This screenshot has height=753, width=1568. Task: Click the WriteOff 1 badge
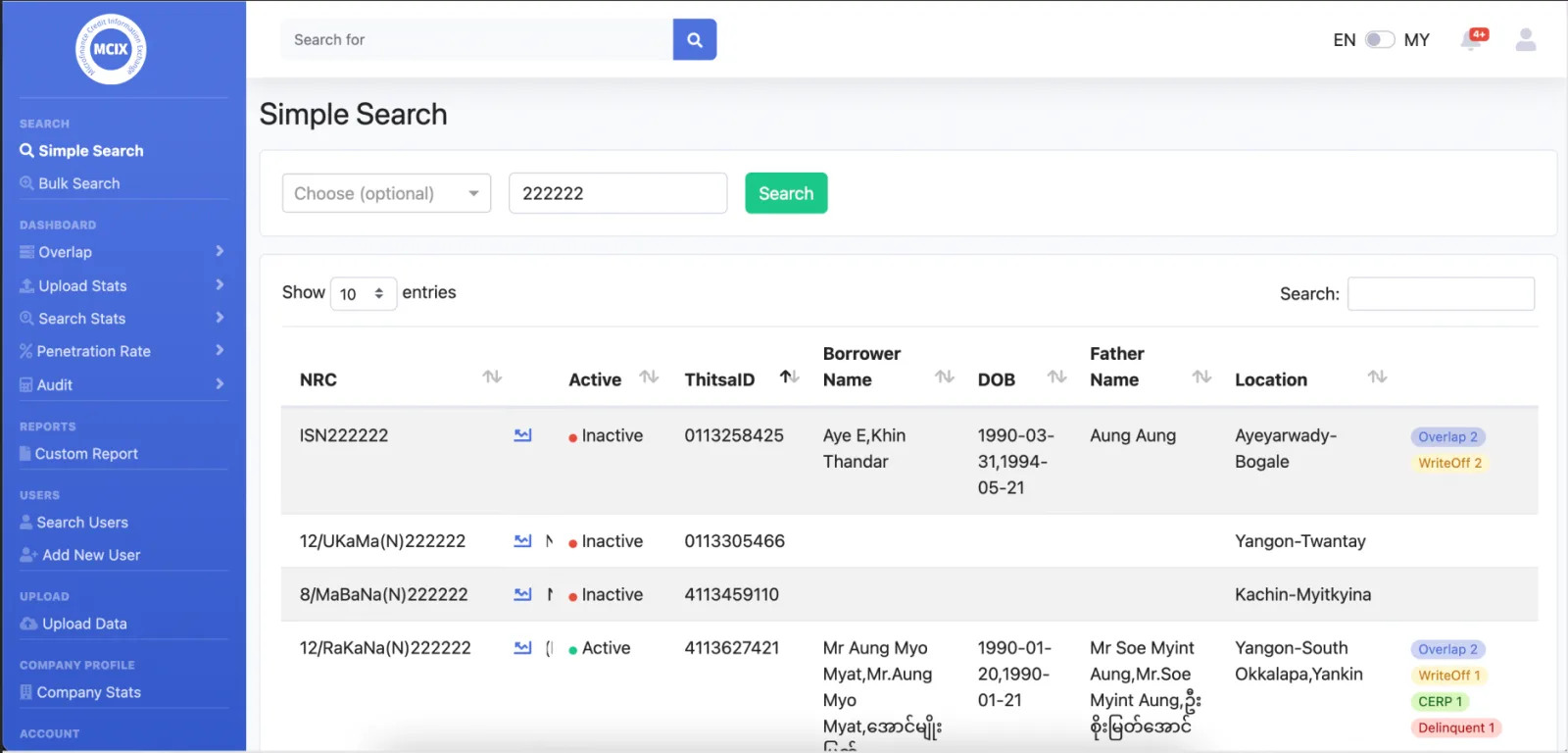point(1449,676)
